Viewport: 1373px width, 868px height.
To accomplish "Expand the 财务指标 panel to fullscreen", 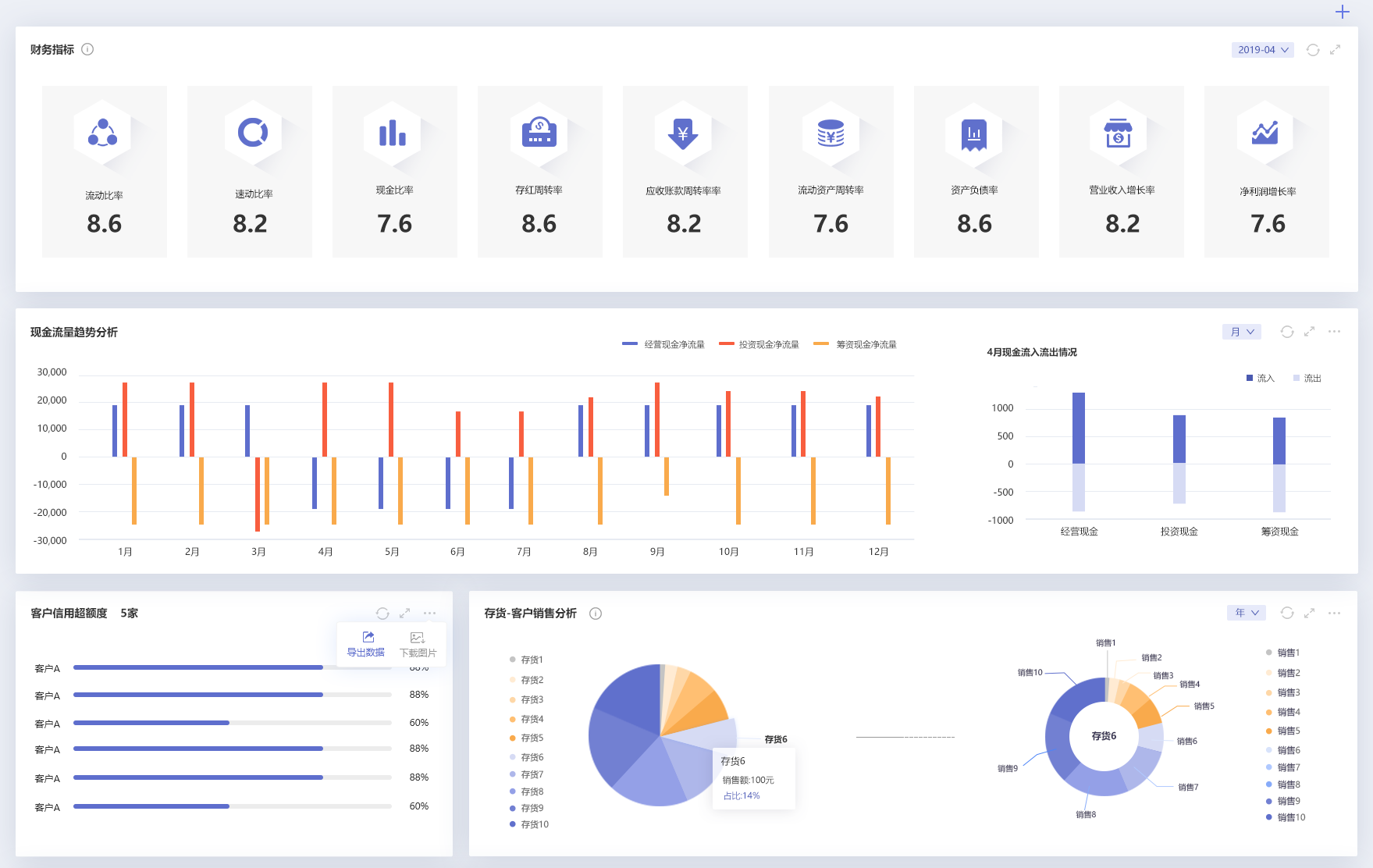I will (1336, 50).
